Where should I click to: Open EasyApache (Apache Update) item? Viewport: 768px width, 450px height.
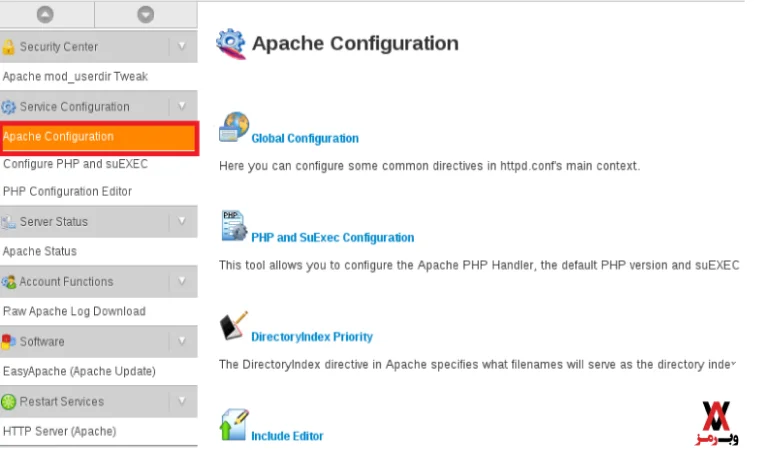(x=79, y=372)
